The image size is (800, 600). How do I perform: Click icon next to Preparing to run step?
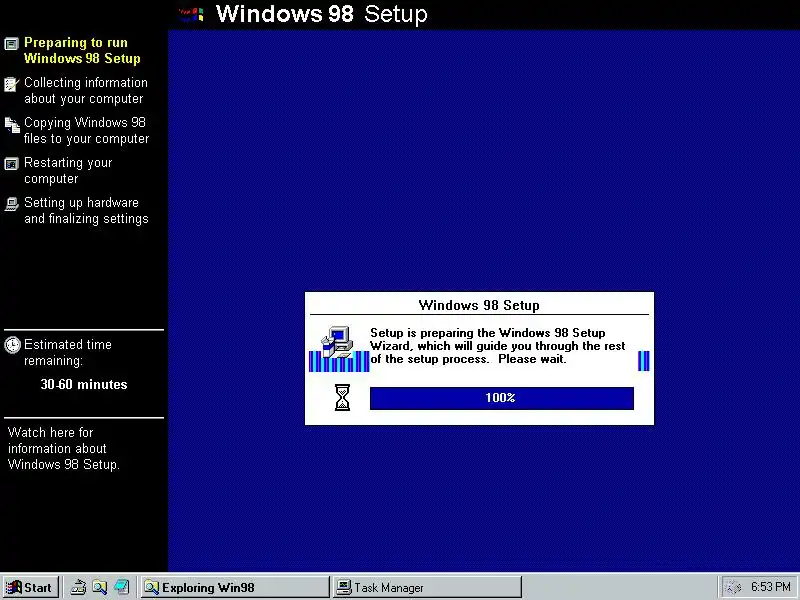tap(11, 44)
